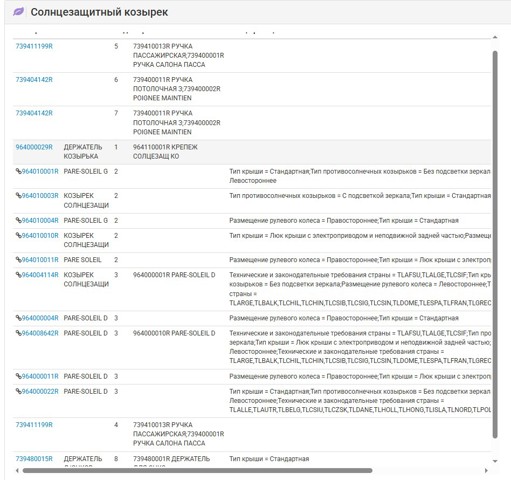Viewport: 511px width, 480px height.
Task: Select '964000001R PARE-SOLEIL D' replacement cell
Action: point(174,275)
